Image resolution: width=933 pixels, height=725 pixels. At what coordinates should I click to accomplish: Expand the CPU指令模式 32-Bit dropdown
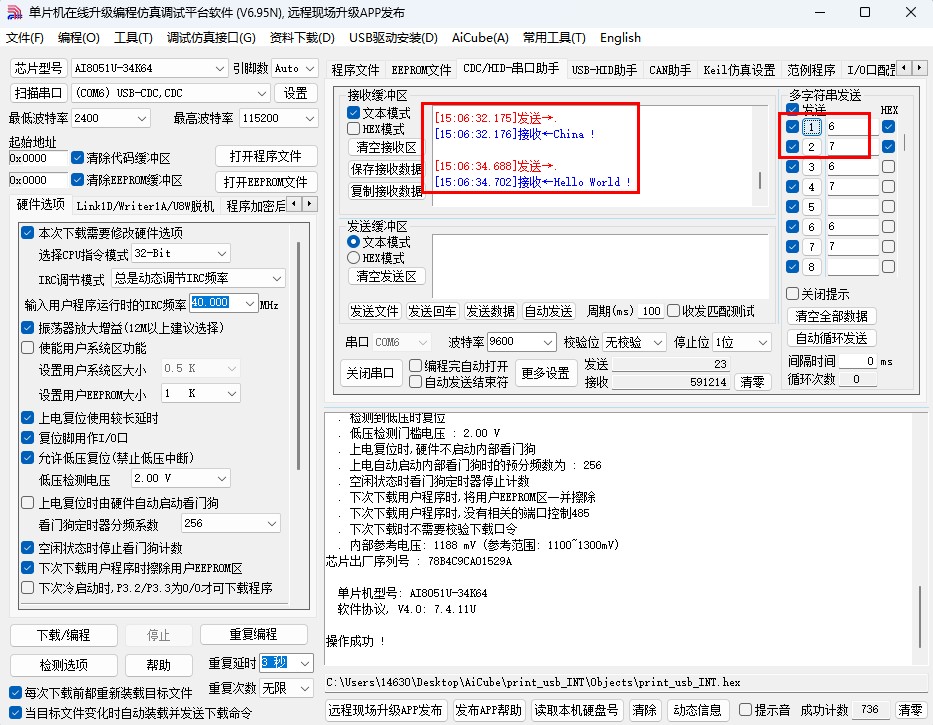pos(222,254)
